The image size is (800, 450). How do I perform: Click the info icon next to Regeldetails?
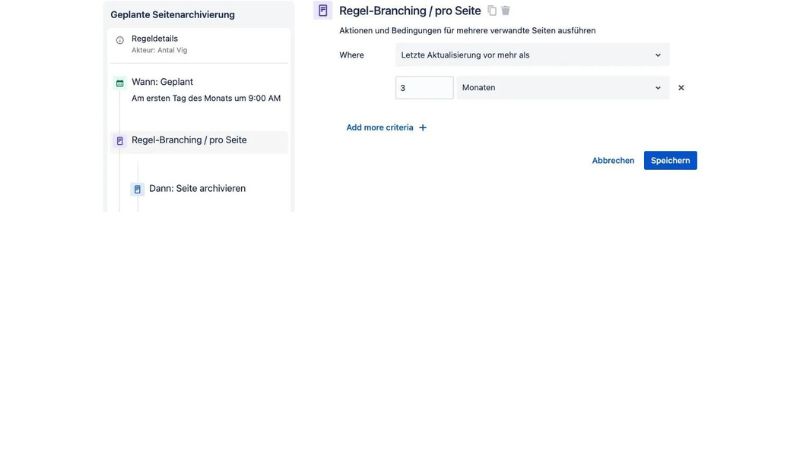(120, 41)
